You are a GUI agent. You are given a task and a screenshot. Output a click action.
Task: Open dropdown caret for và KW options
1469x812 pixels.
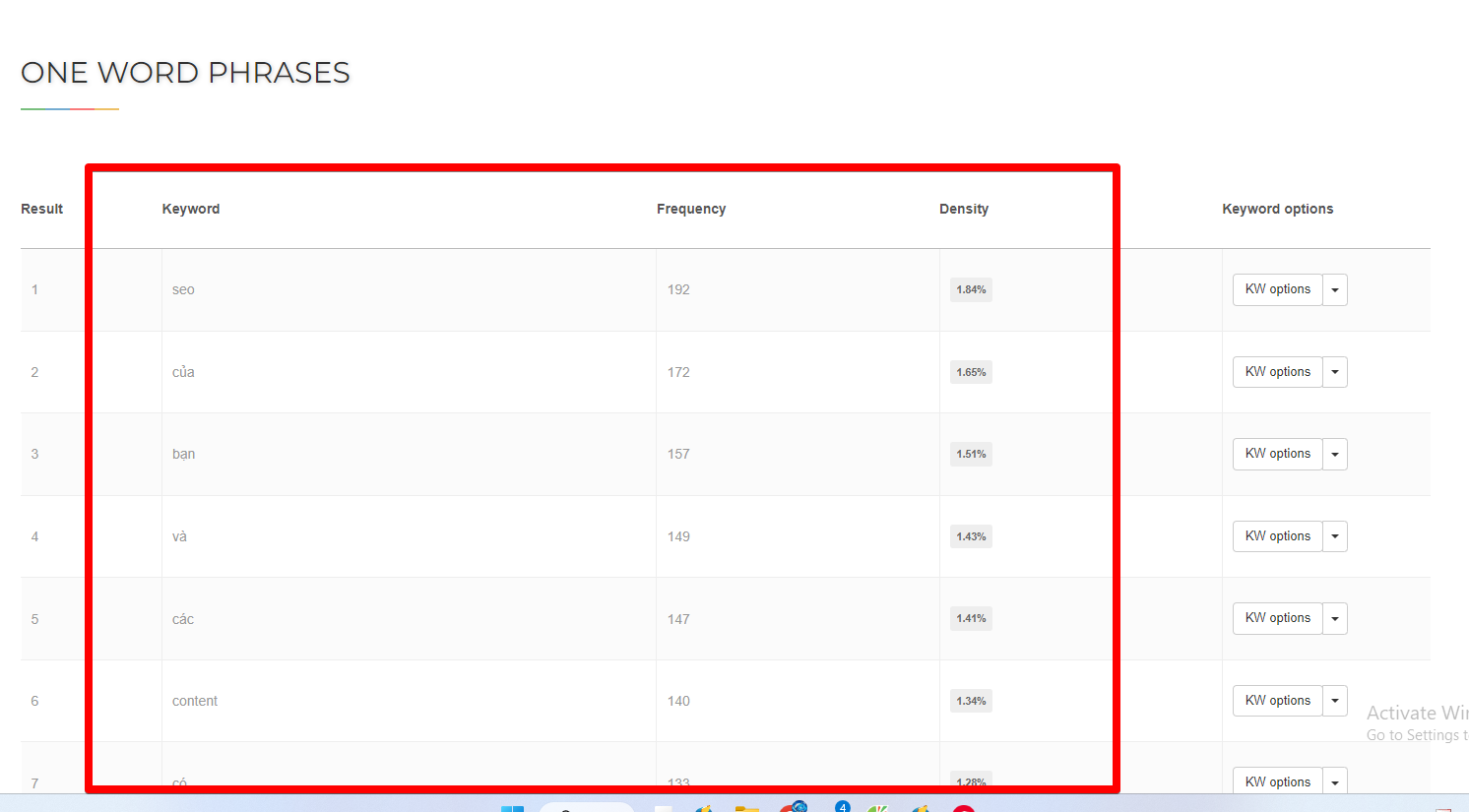pyautogui.click(x=1335, y=536)
